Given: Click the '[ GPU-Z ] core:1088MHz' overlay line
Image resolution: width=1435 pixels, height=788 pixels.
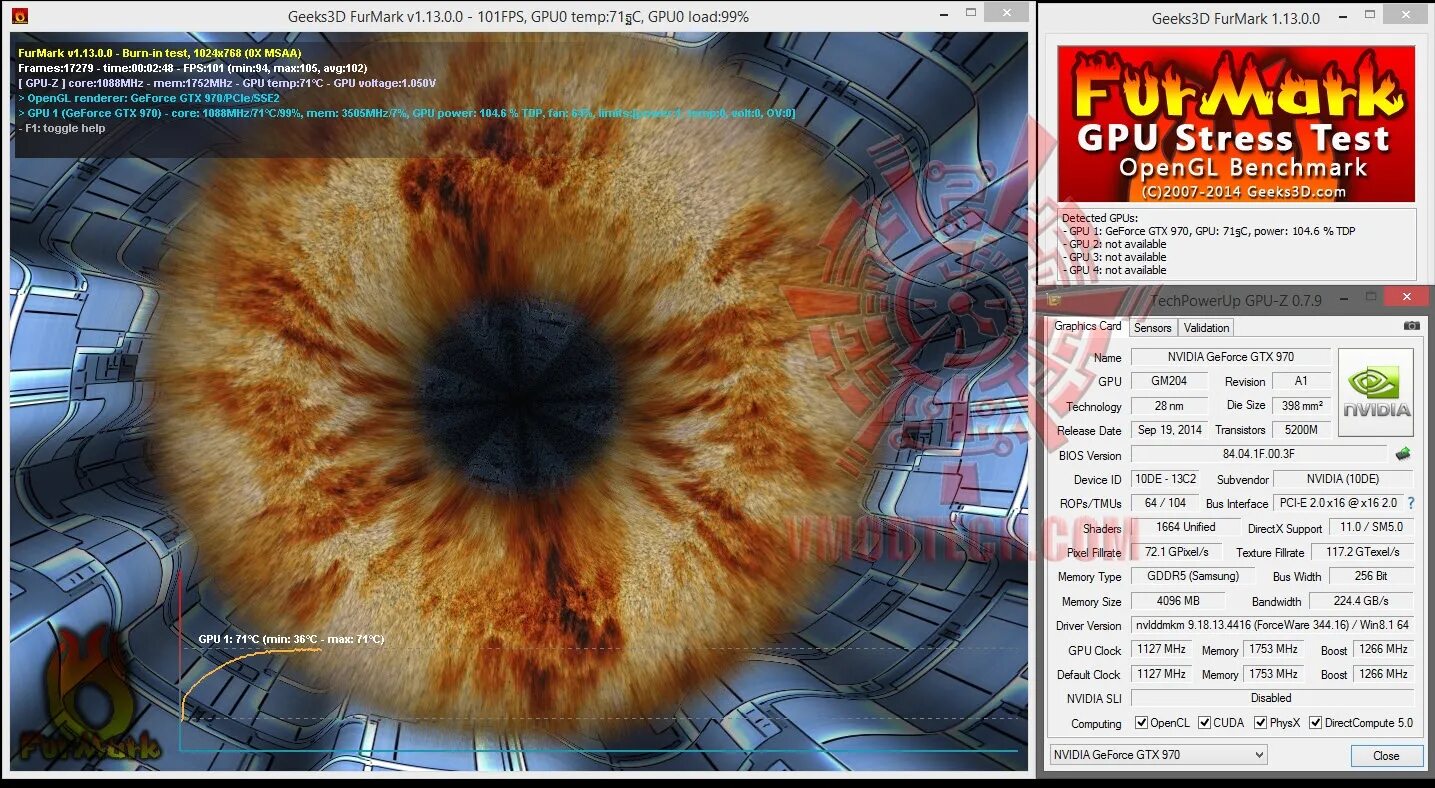Looking at the screenshot, I should (227, 83).
